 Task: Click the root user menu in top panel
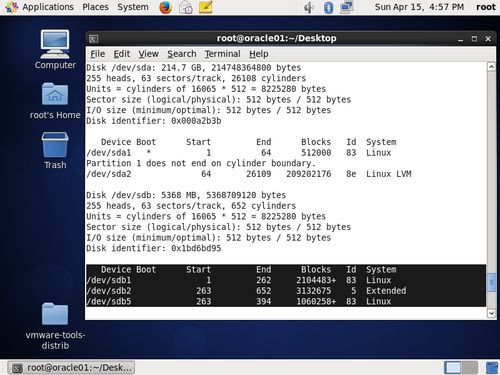[486, 7]
